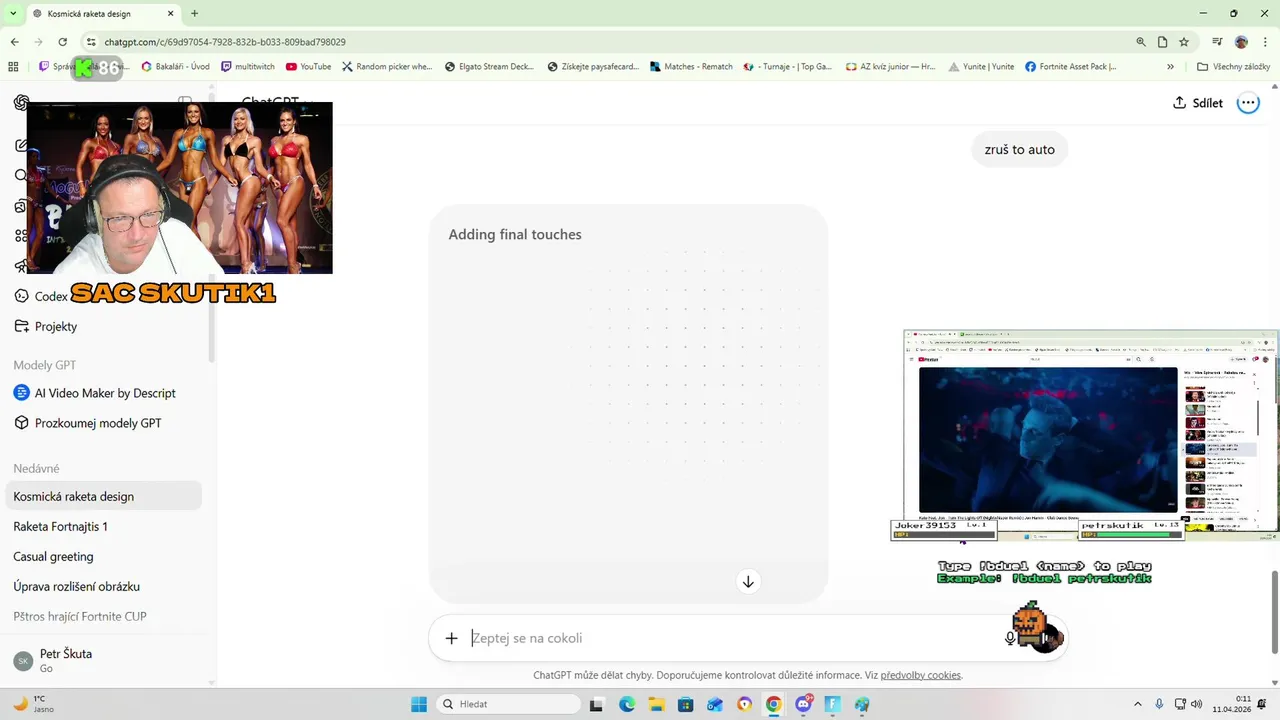Click the Sdílet share button

(x=1198, y=103)
